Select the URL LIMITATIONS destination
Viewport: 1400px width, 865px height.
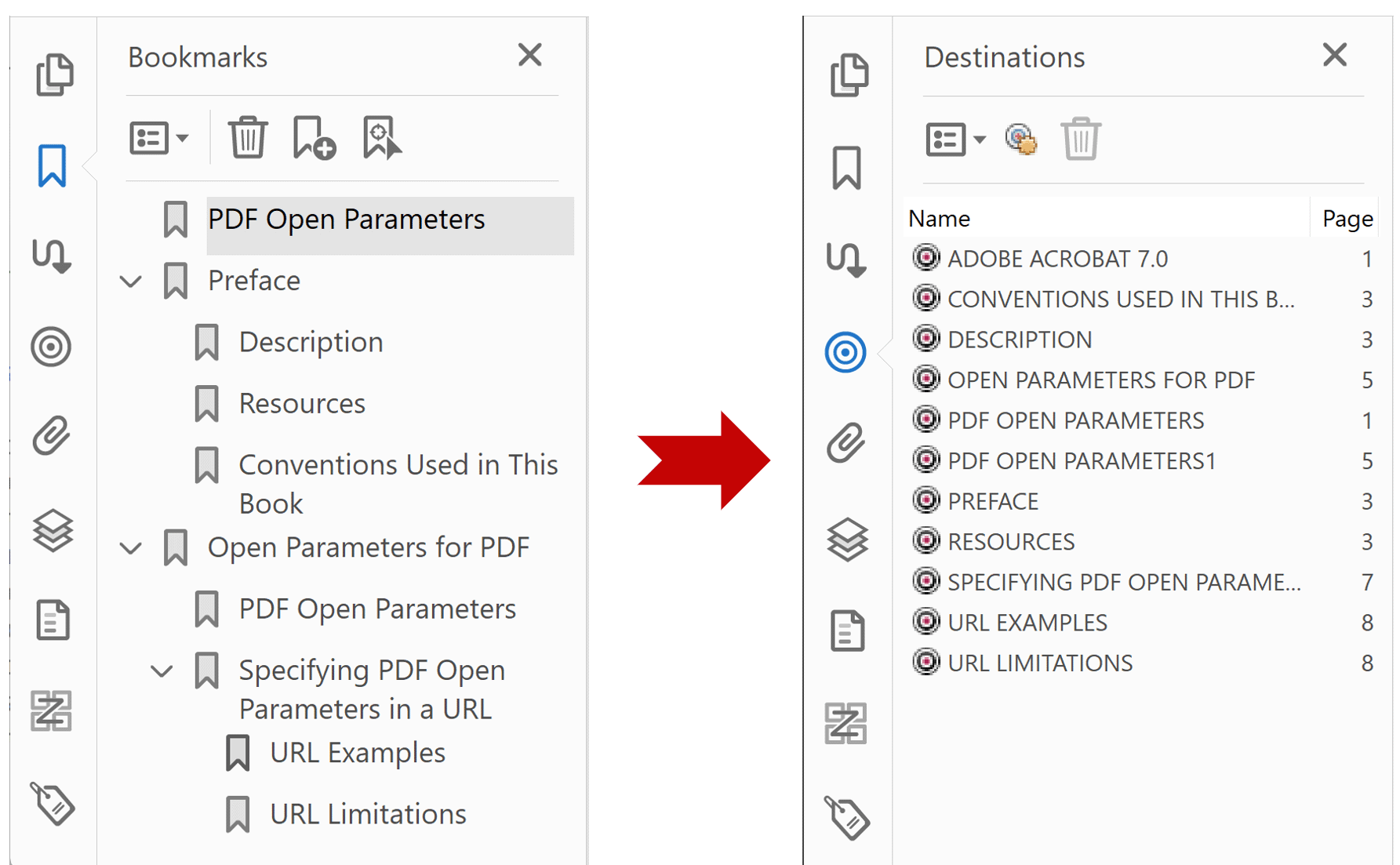pos(1038,663)
